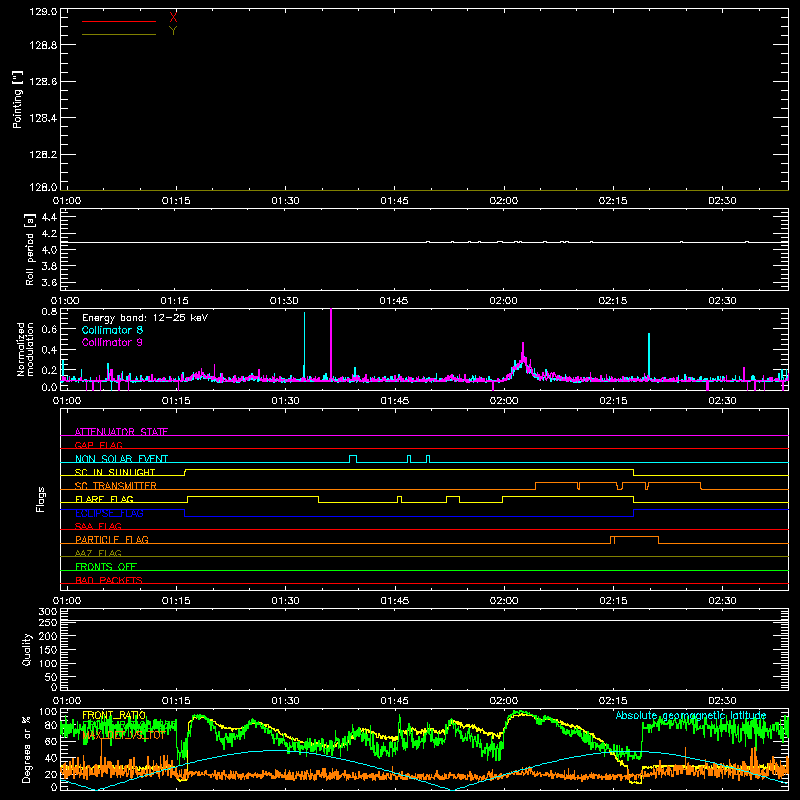Click the 'SC_TRANSMITTER' flag label
The image size is (800, 800).
click(x=115, y=486)
